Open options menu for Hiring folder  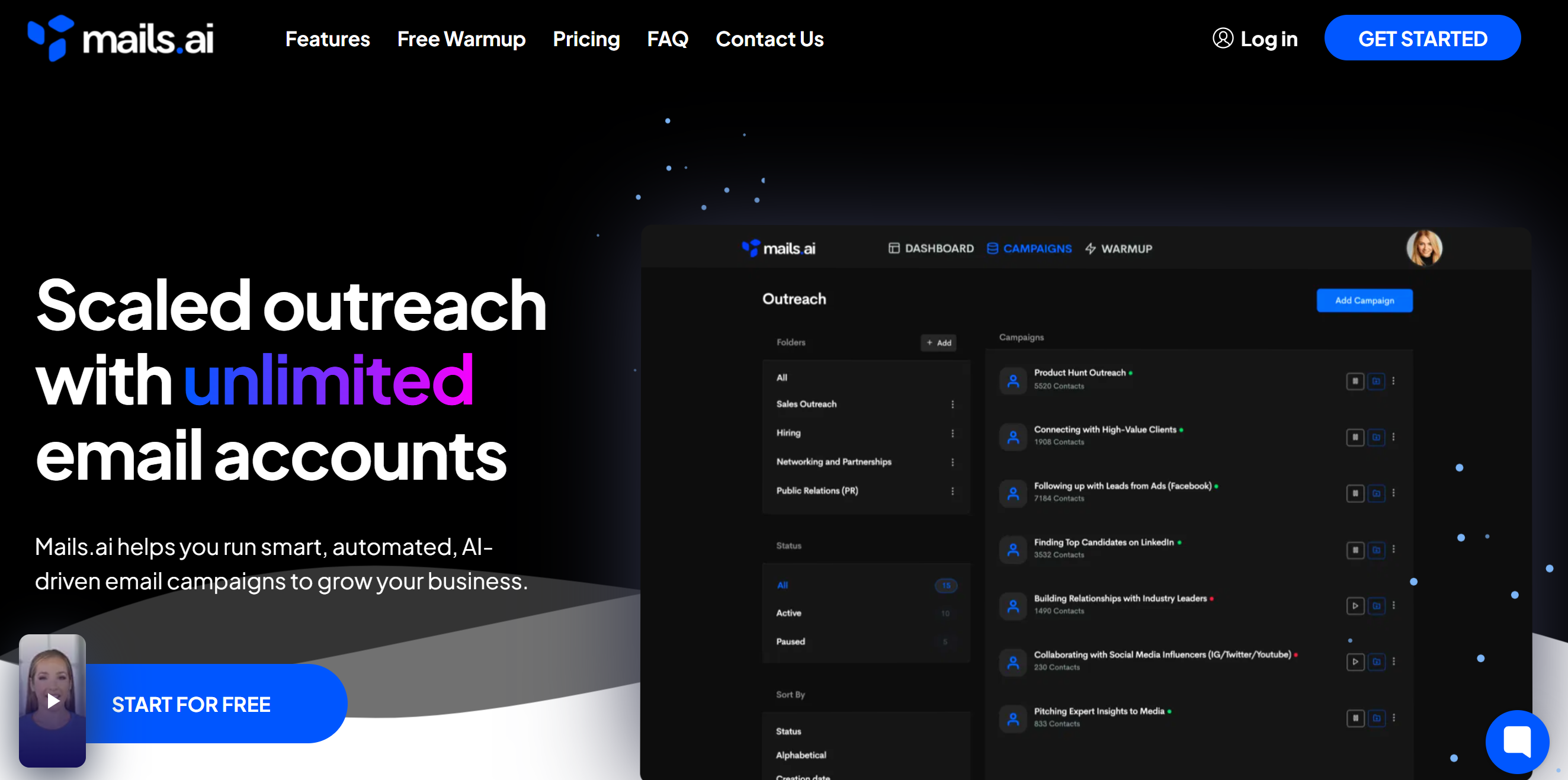tap(953, 433)
